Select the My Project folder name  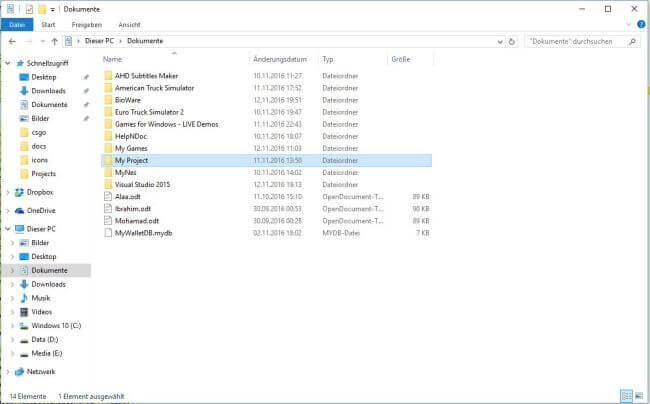tap(131, 160)
